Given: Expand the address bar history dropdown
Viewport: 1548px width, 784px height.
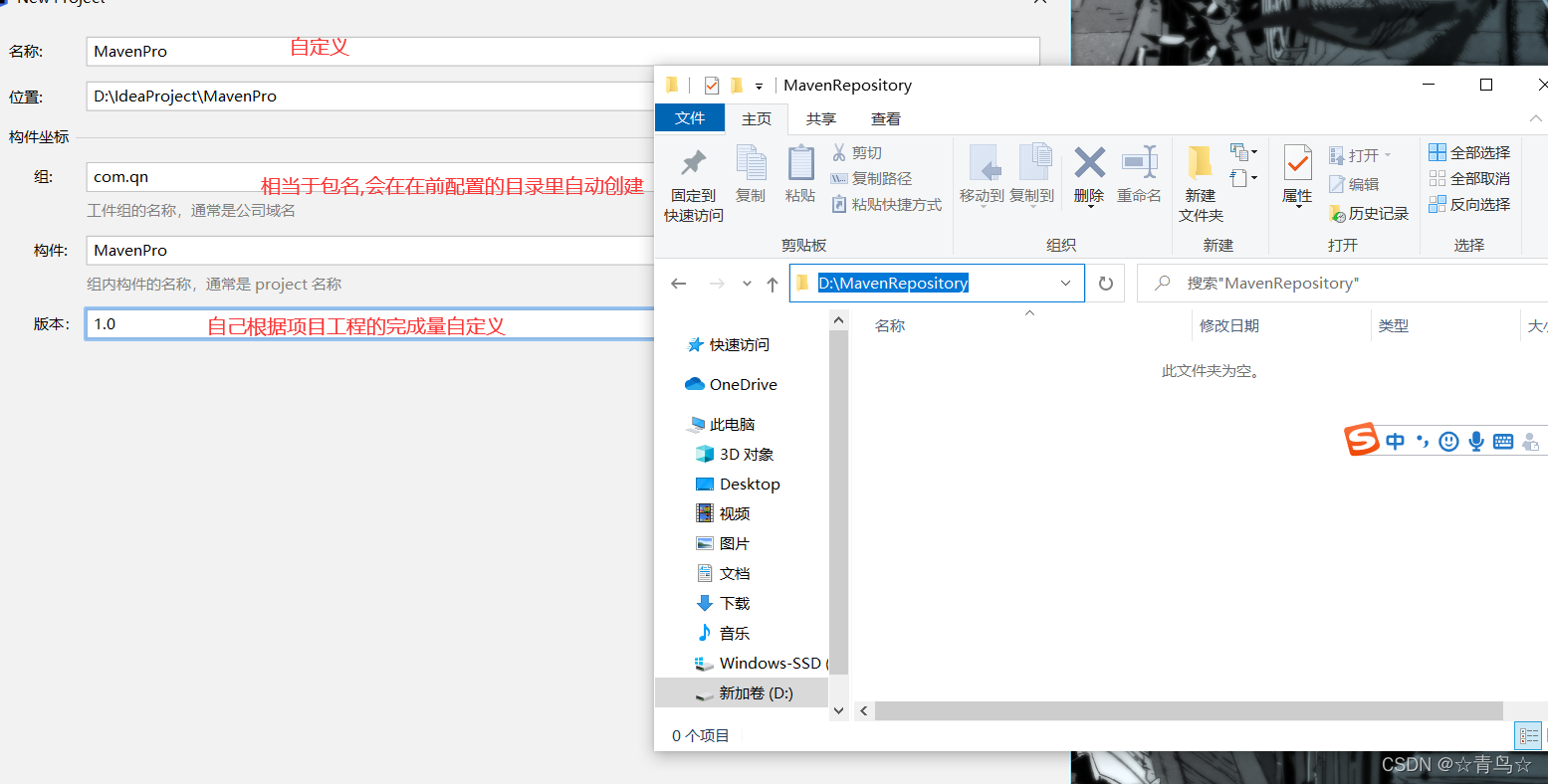Looking at the screenshot, I should [x=1065, y=284].
